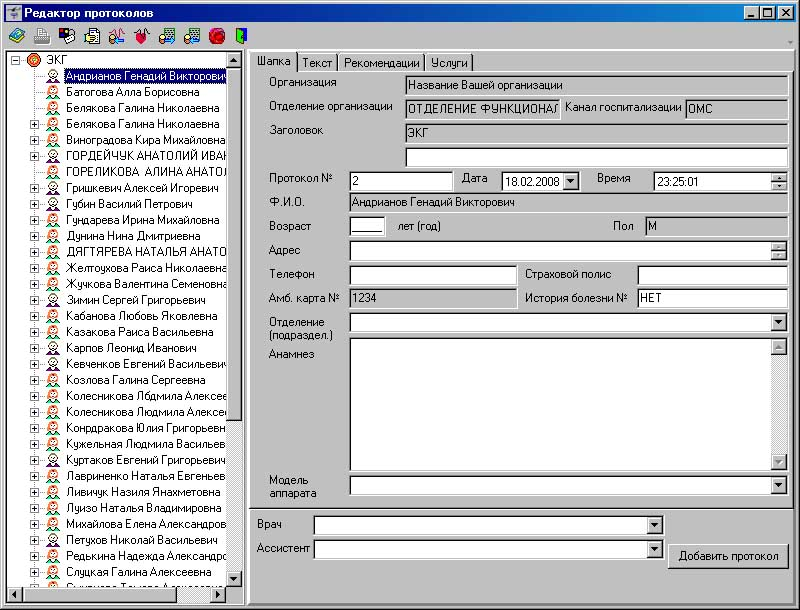Click the red heart with ECG icon
Screen dimensions: 800x610
(x=142, y=36)
